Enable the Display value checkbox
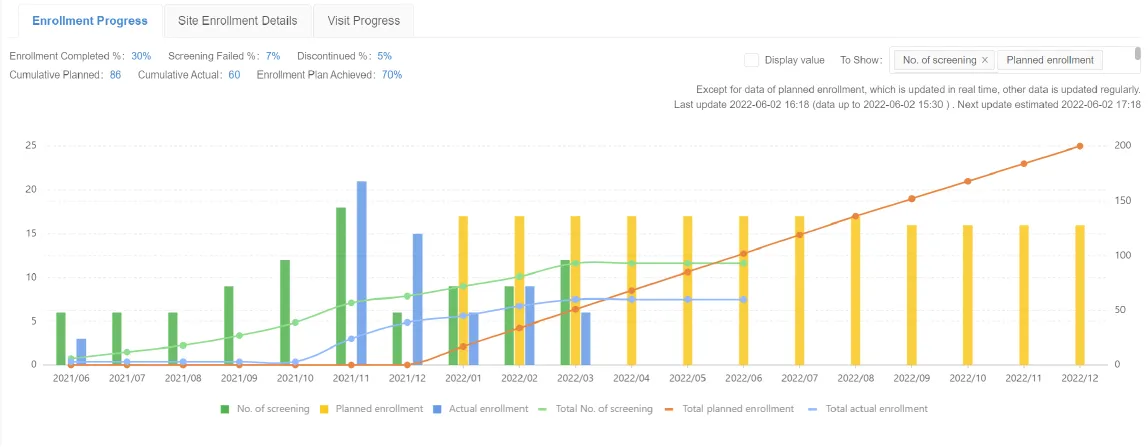Screen dimensions: 1148x447 [752, 60]
